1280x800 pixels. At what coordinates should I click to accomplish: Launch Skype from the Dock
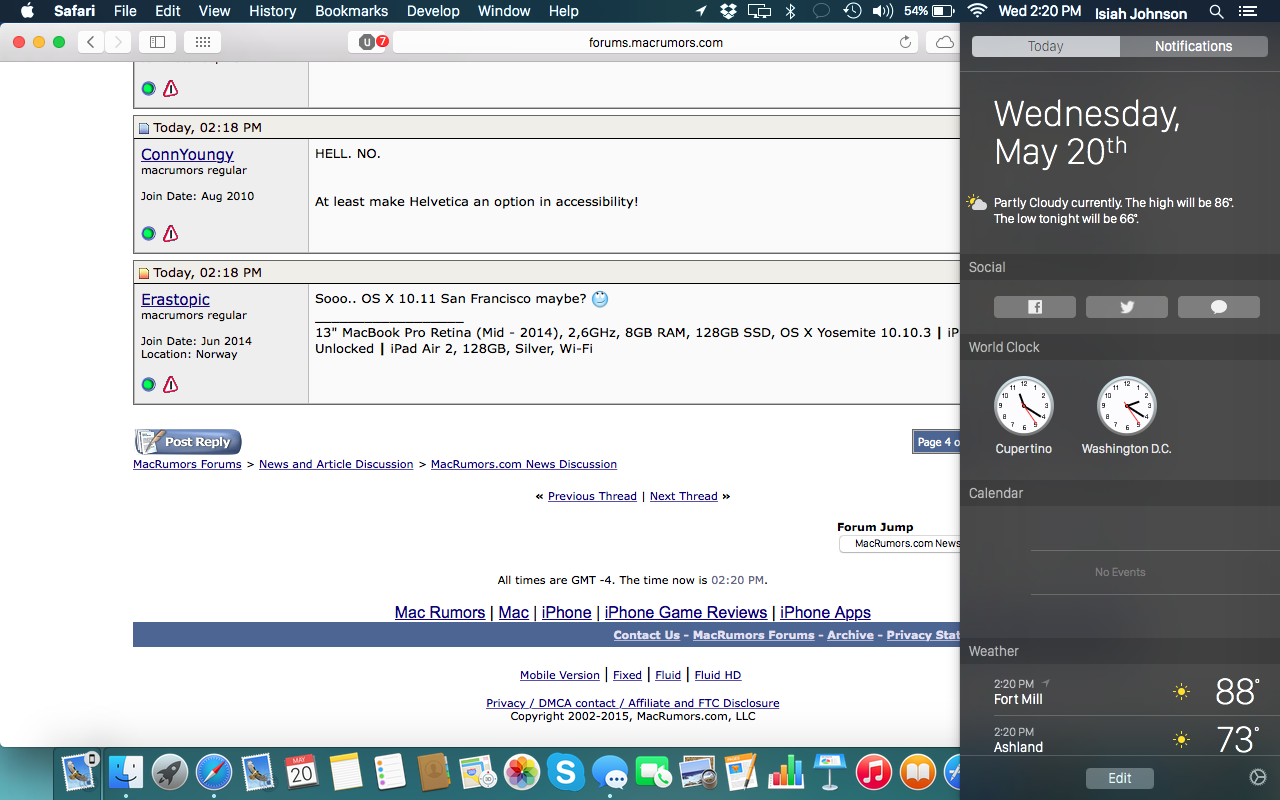pyautogui.click(x=565, y=771)
